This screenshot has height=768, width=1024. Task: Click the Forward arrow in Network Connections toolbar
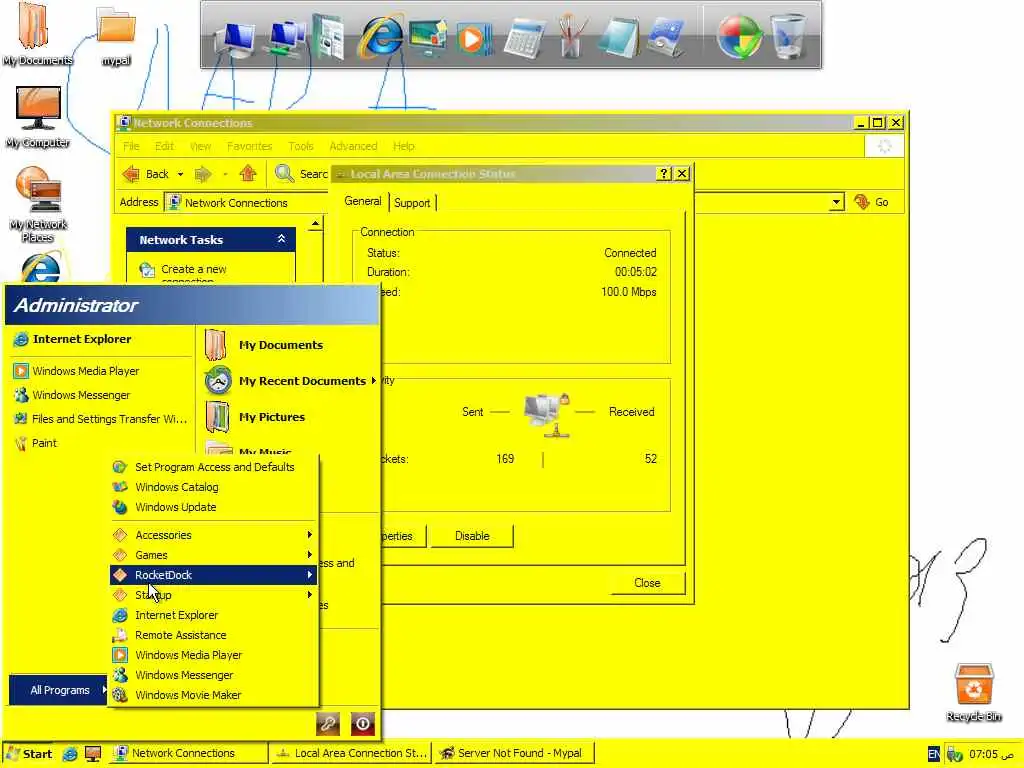click(x=204, y=174)
